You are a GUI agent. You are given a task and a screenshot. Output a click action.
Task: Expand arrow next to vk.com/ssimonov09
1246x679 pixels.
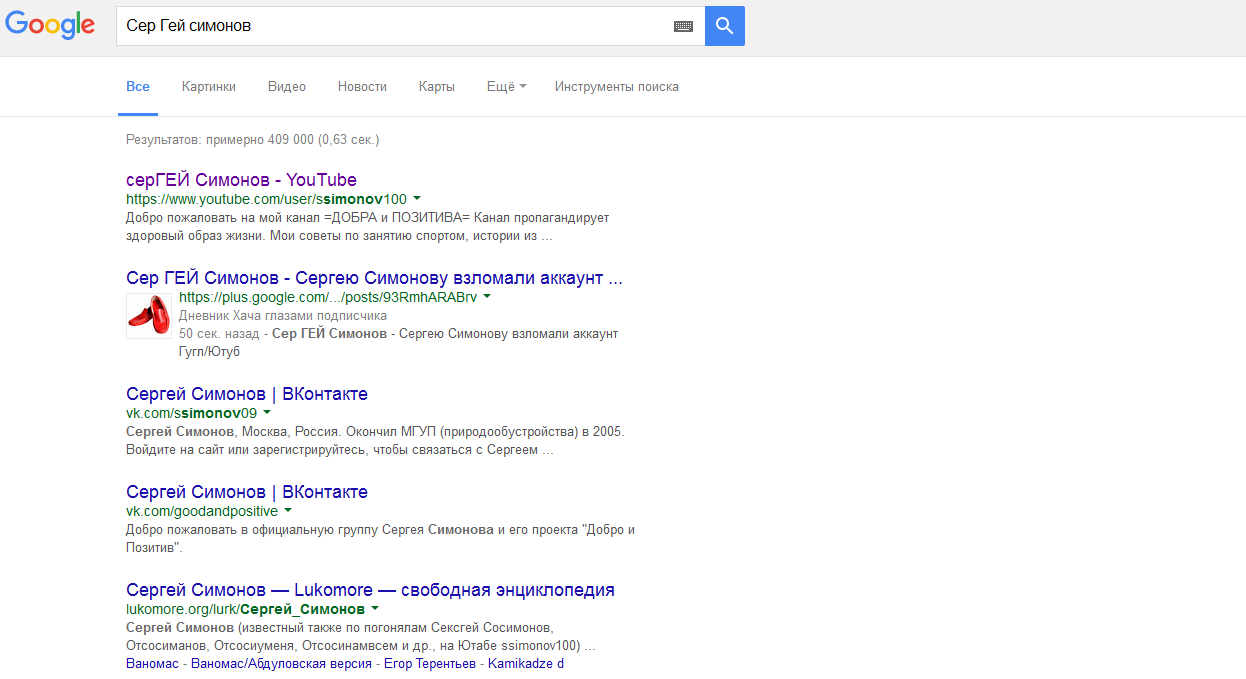(x=267, y=412)
